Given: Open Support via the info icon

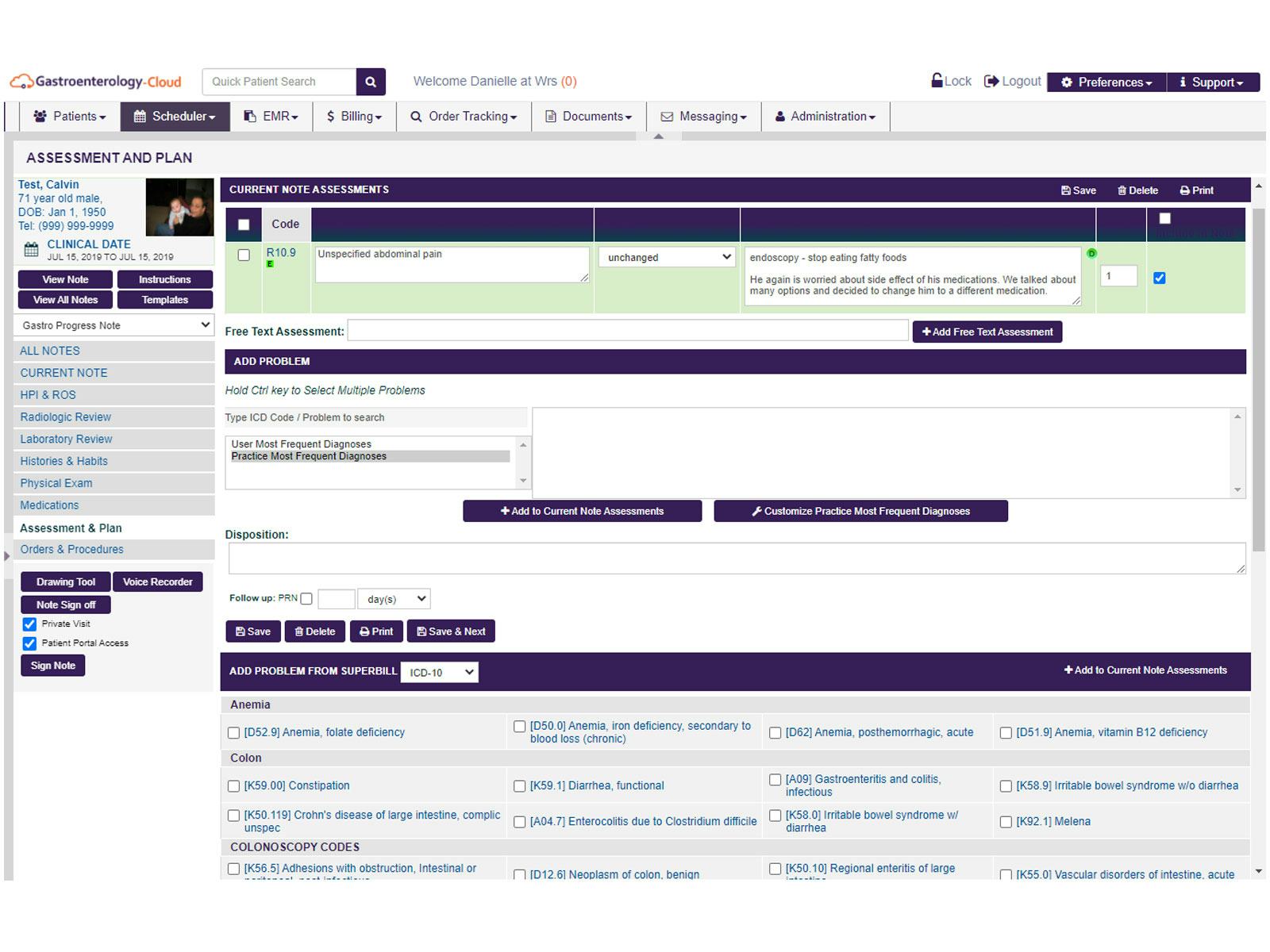Looking at the screenshot, I should 1184,82.
